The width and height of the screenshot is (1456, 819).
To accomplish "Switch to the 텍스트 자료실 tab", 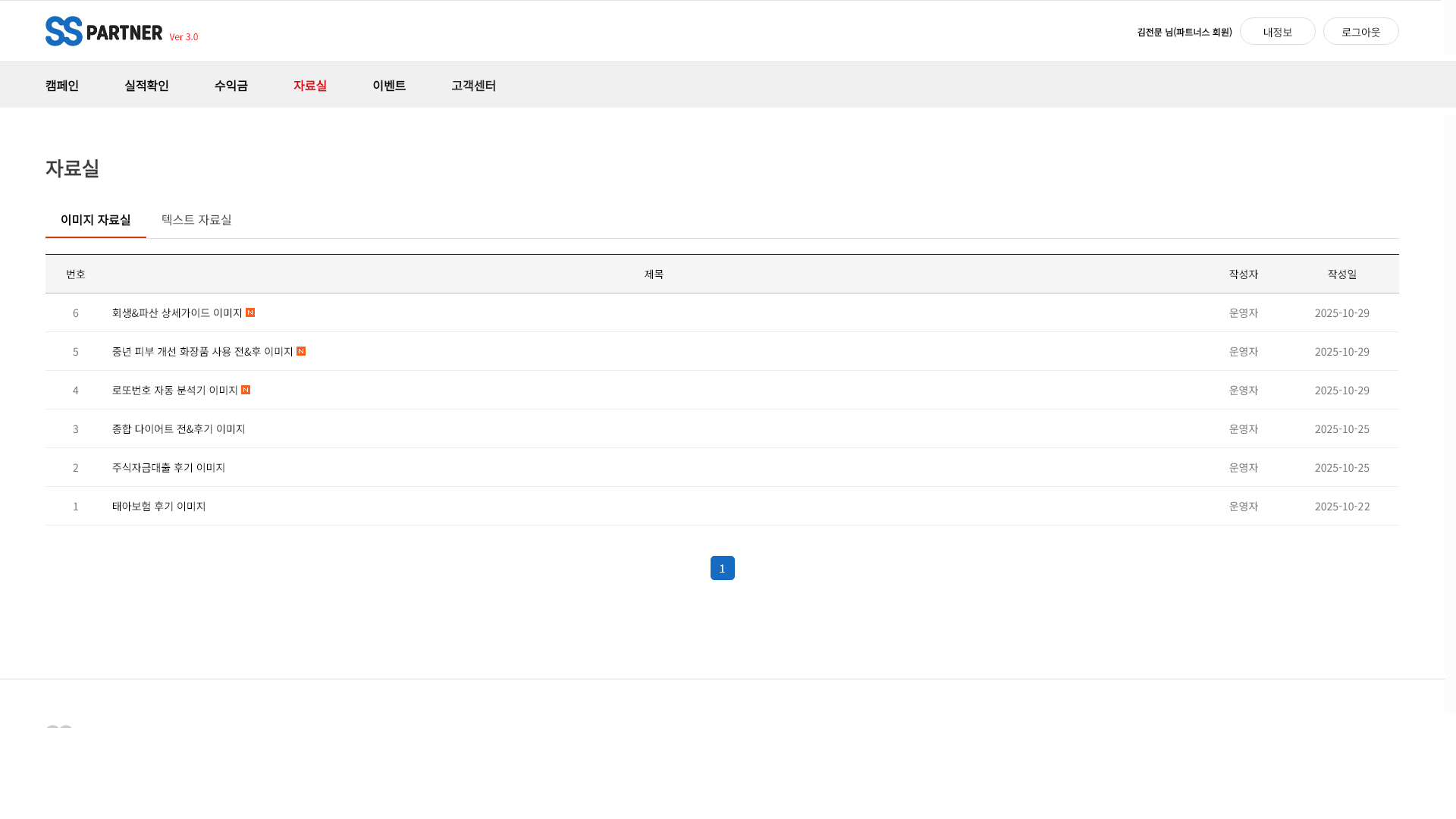I will pos(196,219).
